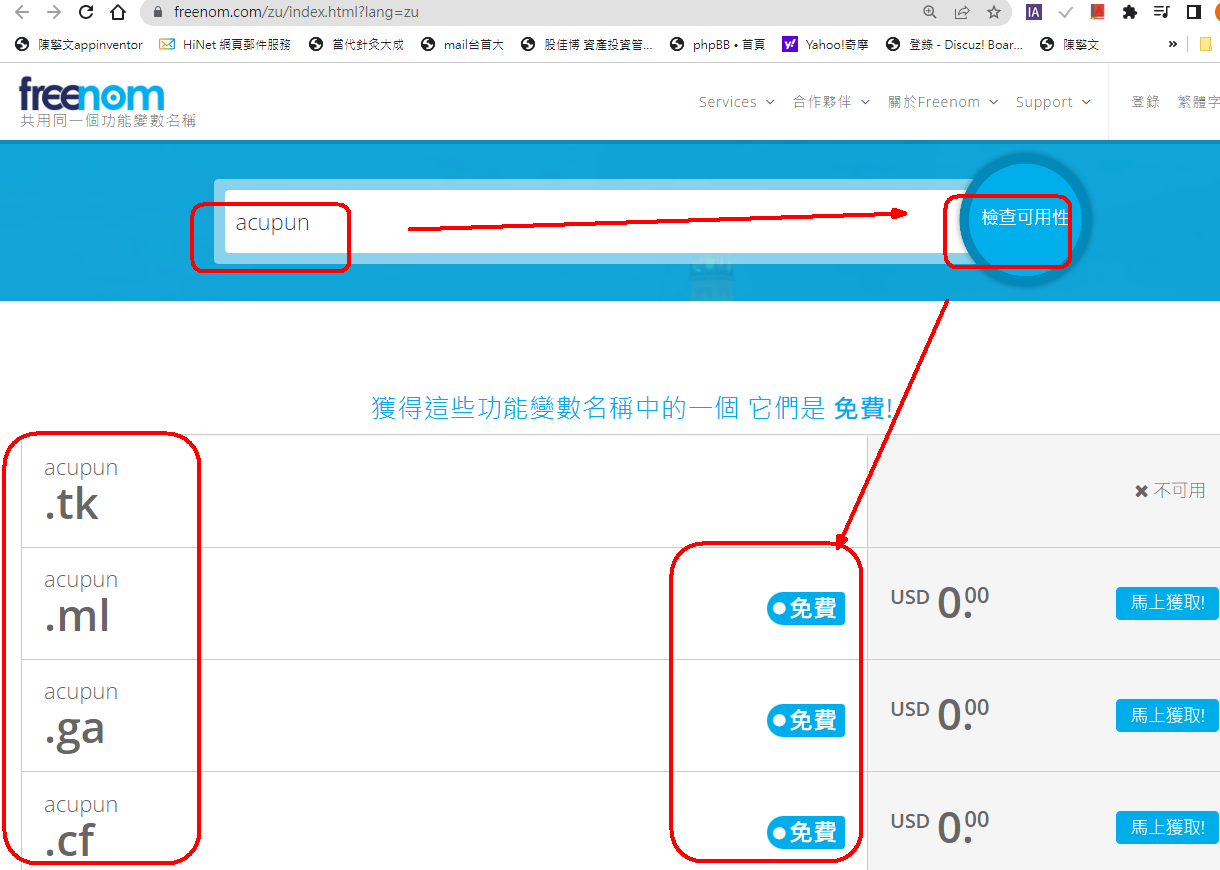Click 馬上獲取! for acupun.ga

click(1167, 715)
